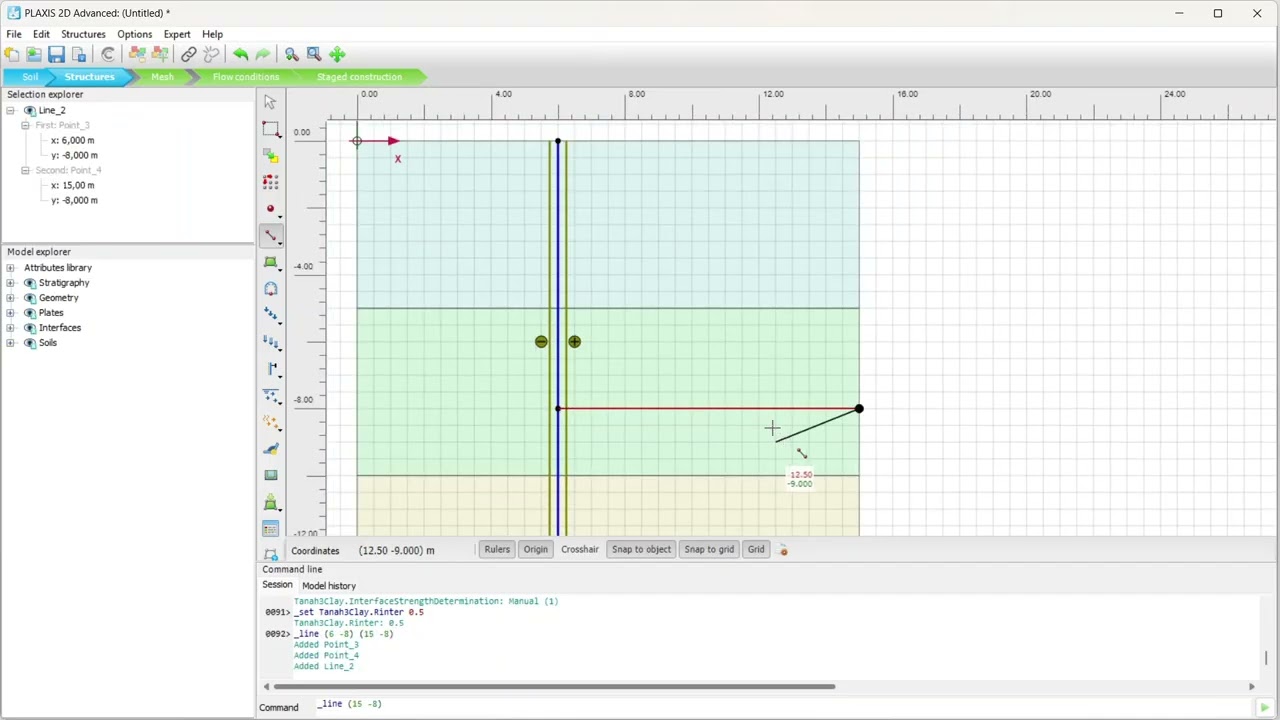Collapse the First: Point_3 node
Screen dimensions: 1280x720
coord(25,125)
